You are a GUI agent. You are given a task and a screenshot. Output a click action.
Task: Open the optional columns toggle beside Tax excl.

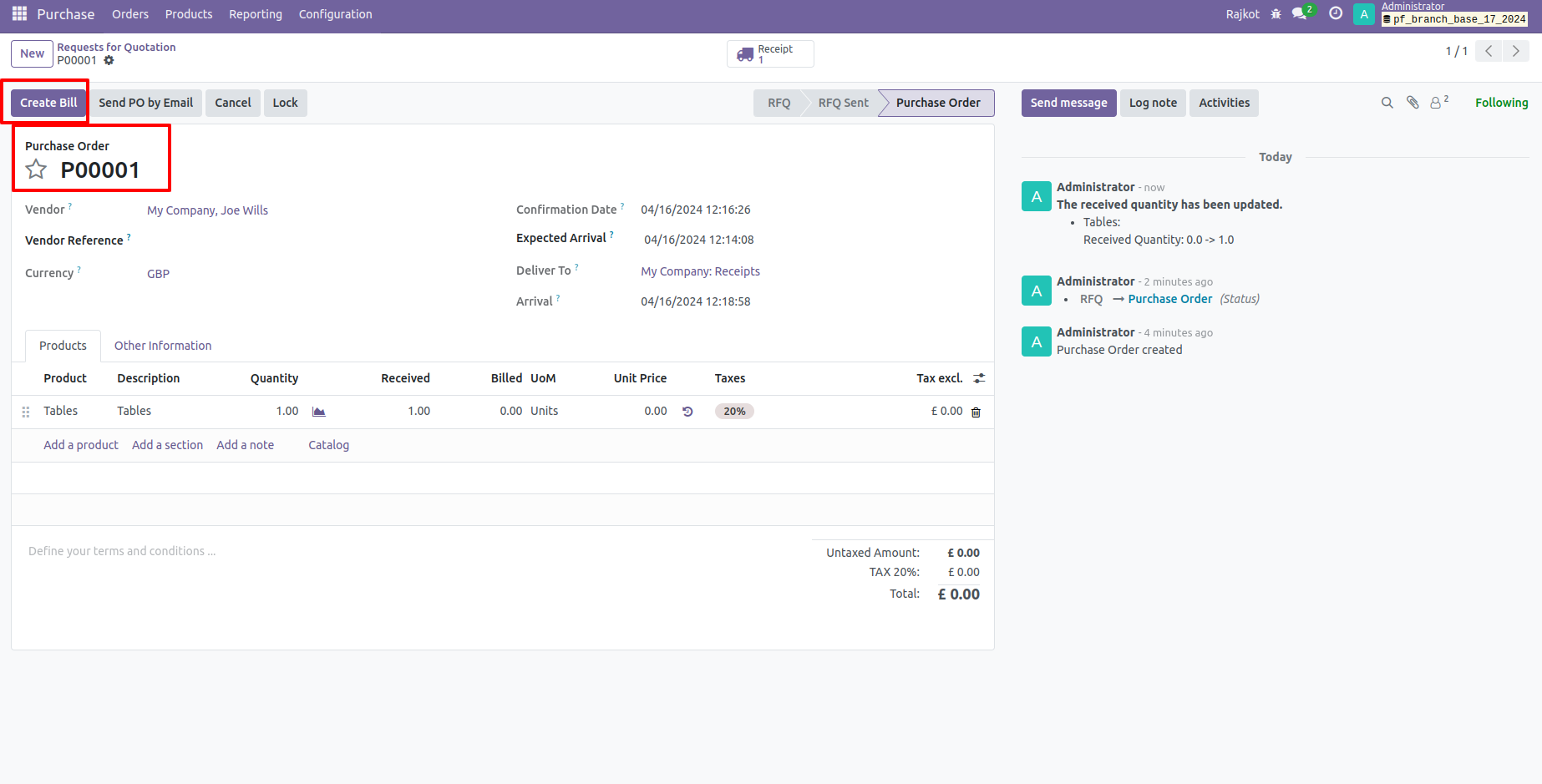[979, 377]
